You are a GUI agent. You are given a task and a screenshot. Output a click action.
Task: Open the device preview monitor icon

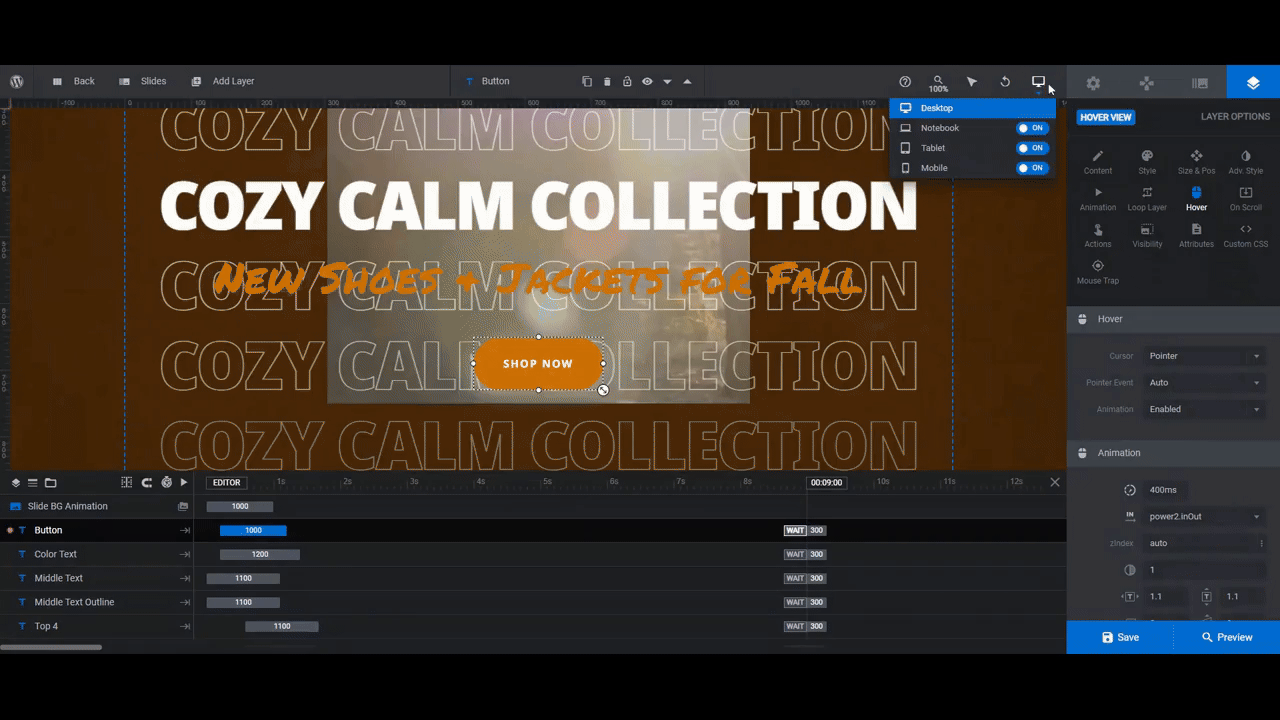(x=1038, y=81)
